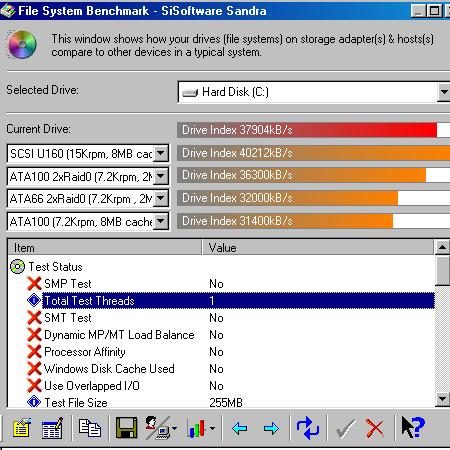Select the Windows Disk Cache Used row

pyautogui.click(x=221, y=369)
